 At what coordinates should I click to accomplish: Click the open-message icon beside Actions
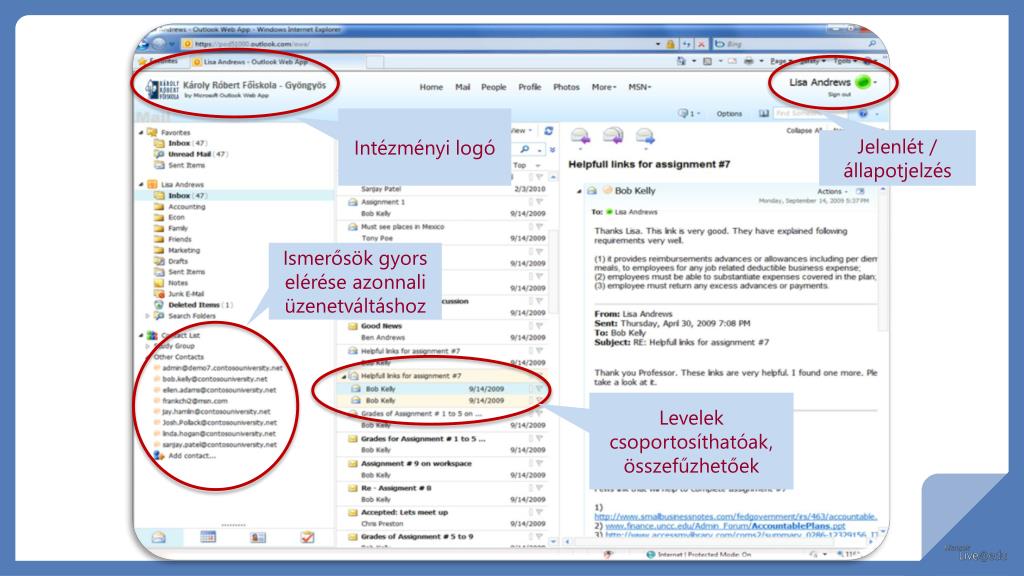click(860, 191)
